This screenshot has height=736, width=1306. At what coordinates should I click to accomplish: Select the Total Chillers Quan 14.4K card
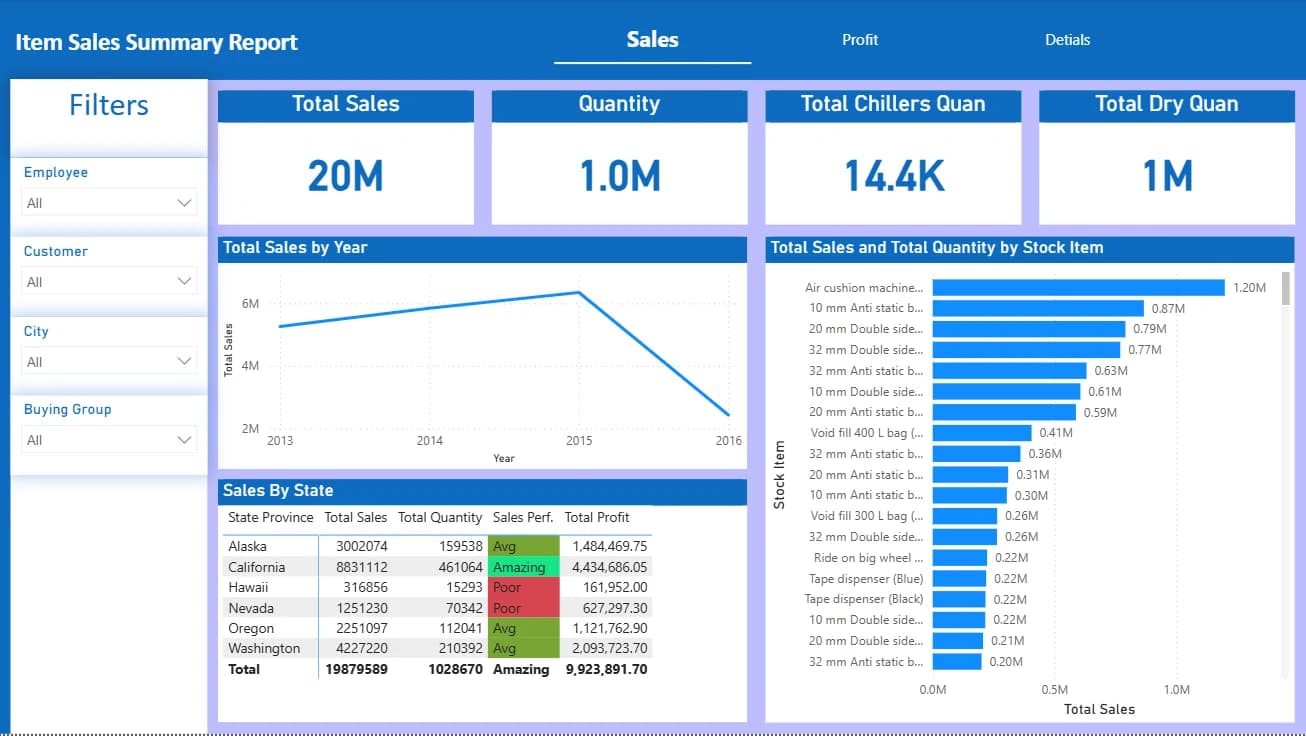[x=893, y=157]
